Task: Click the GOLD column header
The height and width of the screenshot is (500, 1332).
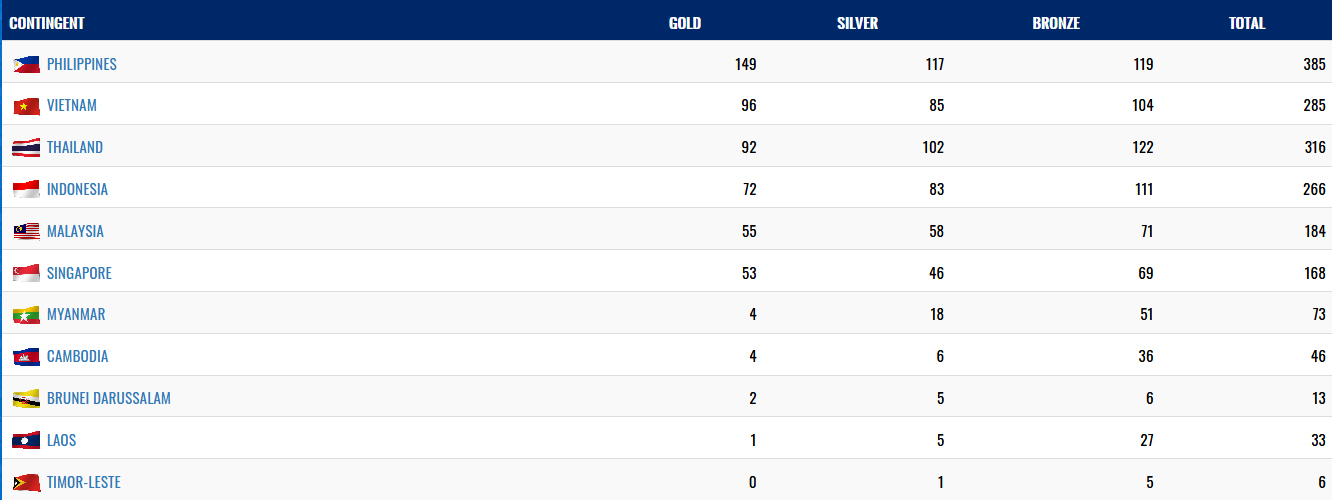Action: (x=685, y=23)
